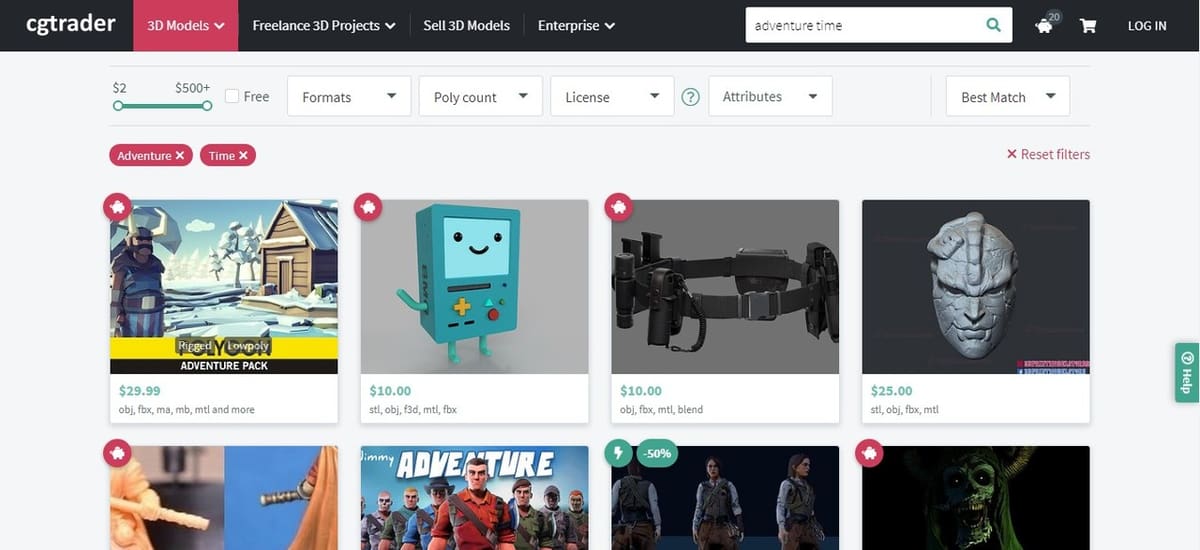Click the cgtrader logo
The image size is (1200, 550).
point(70,24)
